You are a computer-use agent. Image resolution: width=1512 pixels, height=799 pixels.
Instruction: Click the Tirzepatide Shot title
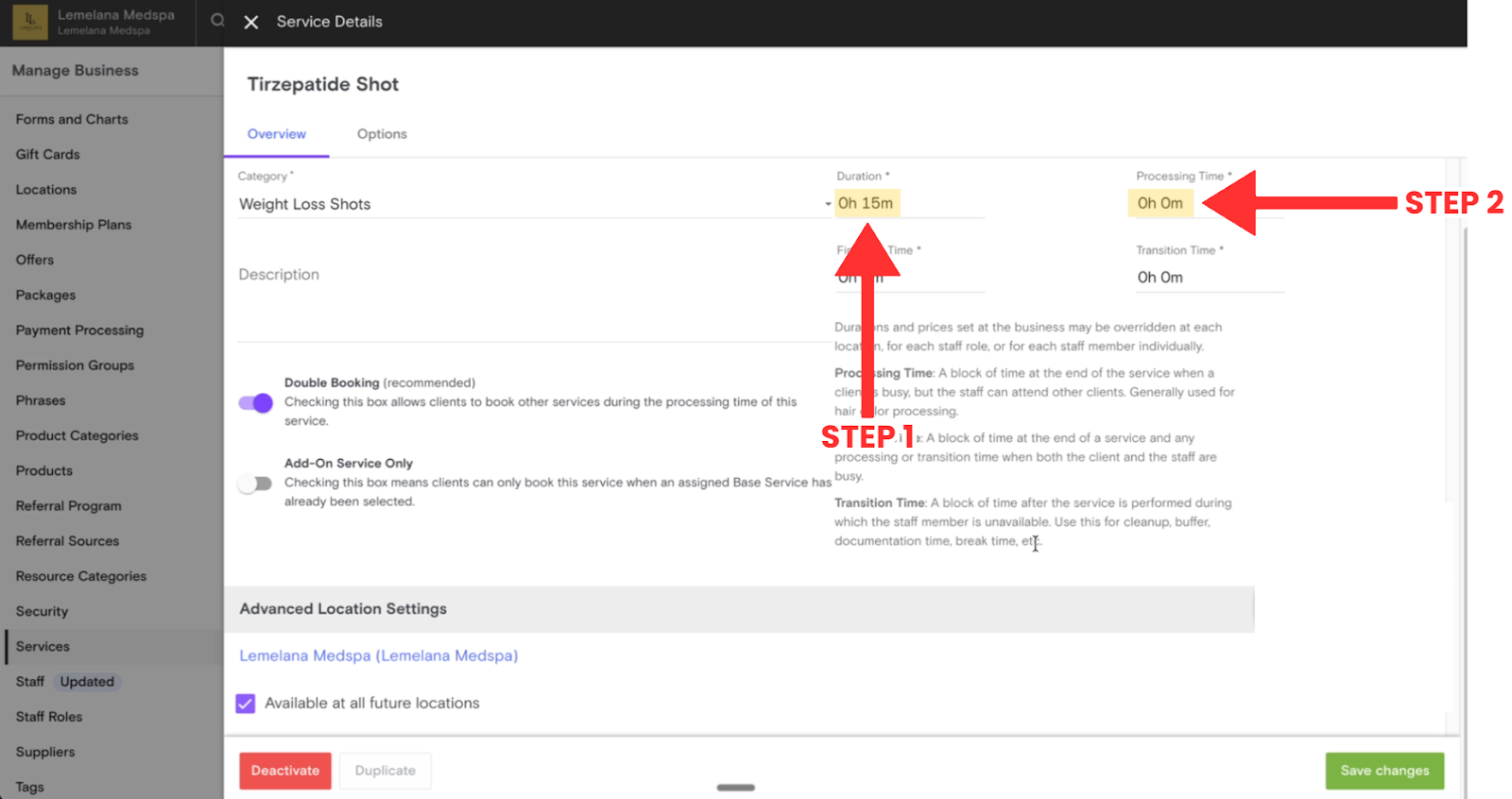coord(323,84)
